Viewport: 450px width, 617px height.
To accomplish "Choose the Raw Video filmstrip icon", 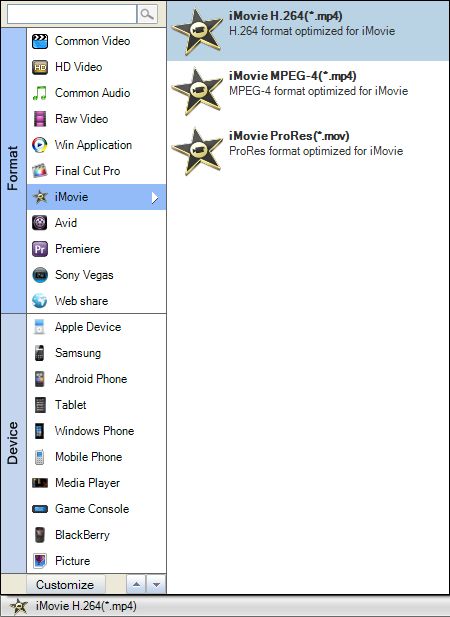I will coord(40,119).
